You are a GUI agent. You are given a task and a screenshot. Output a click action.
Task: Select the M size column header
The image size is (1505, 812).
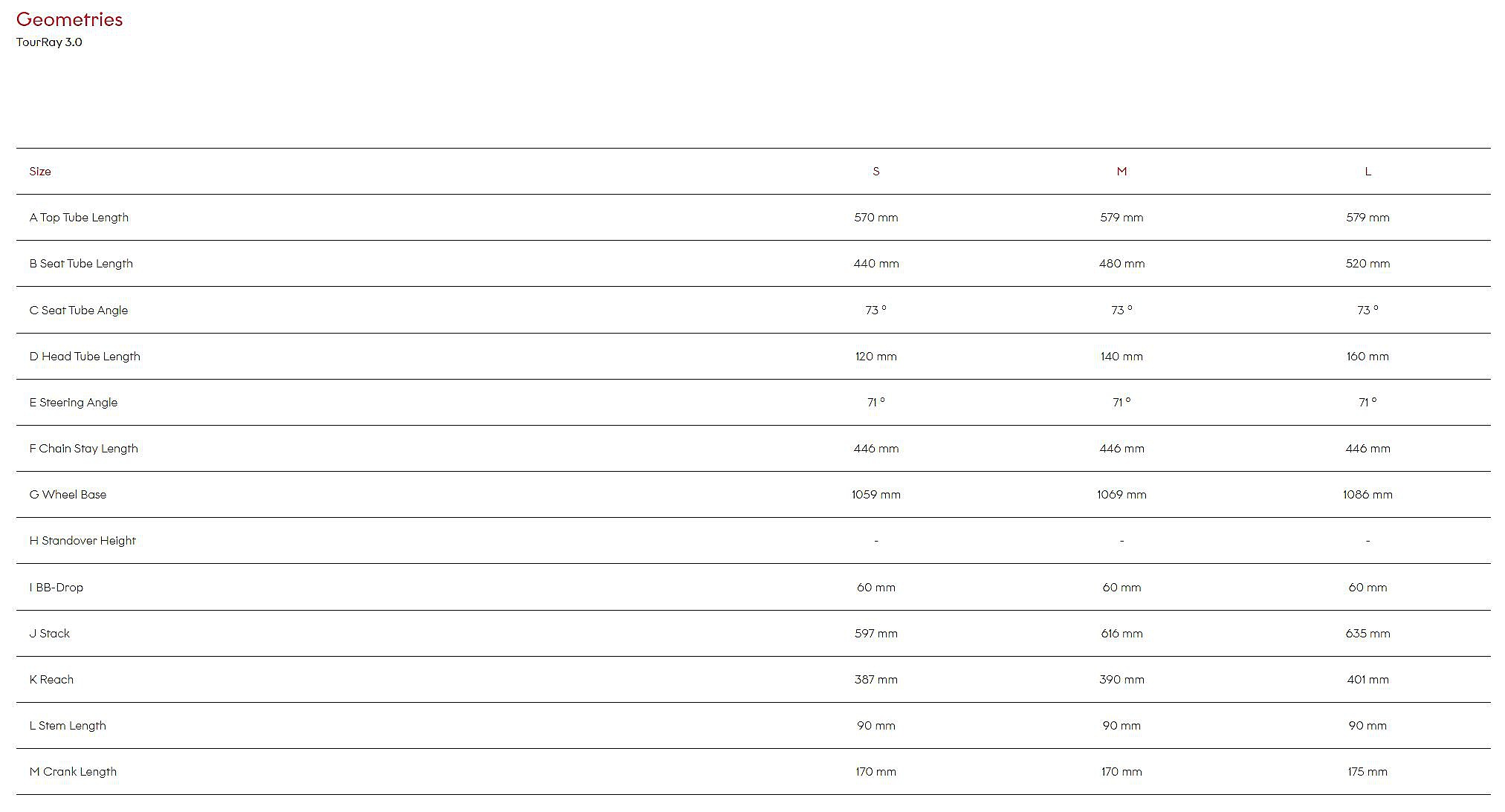pos(1122,172)
